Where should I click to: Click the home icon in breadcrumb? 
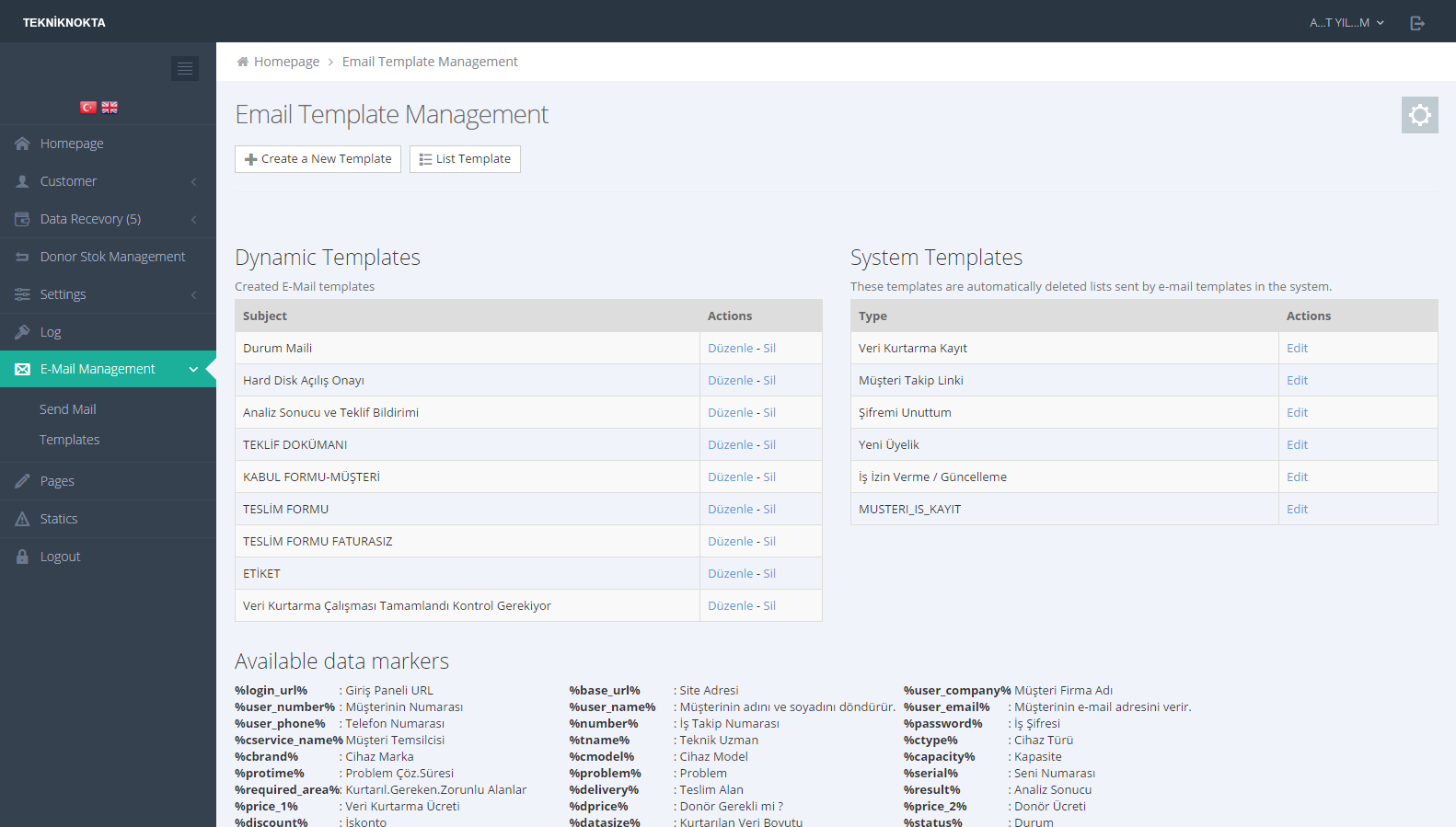(243, 62)
